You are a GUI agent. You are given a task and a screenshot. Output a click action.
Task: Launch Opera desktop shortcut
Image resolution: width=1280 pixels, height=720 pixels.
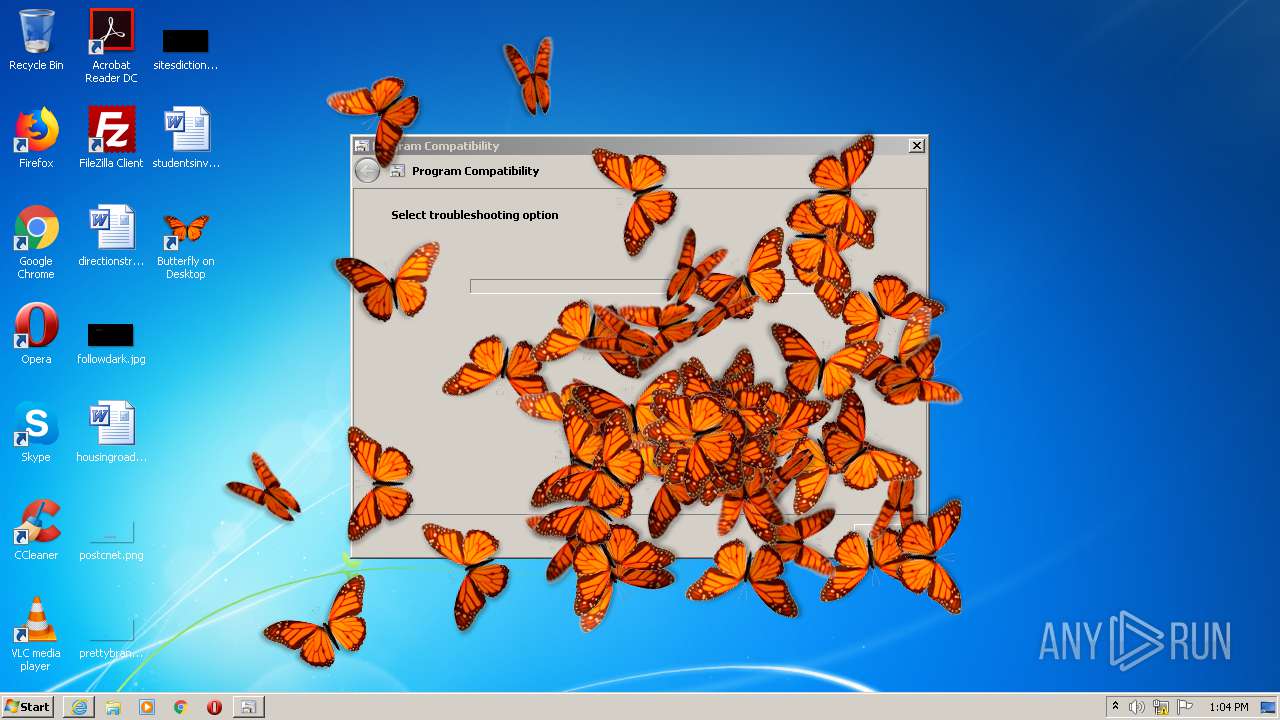[36, 334]
